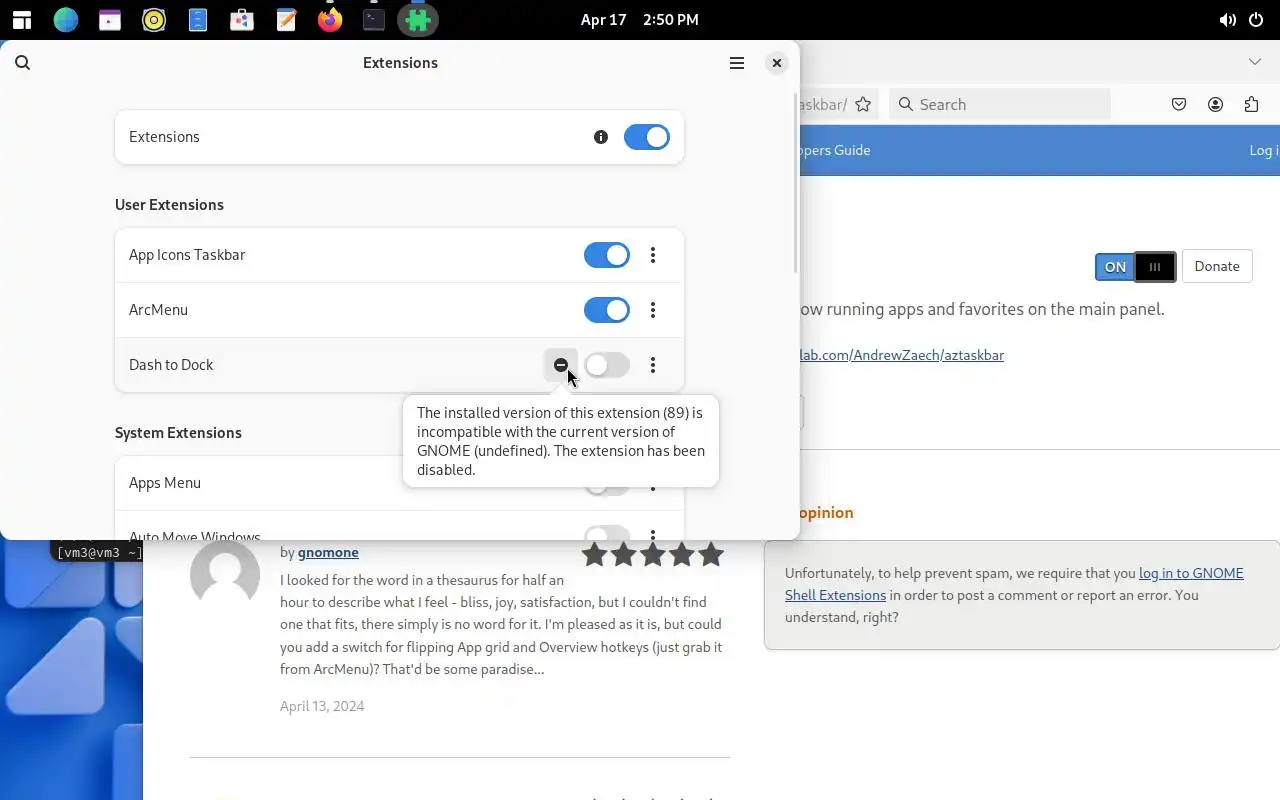Open ArcMenu three-dot options menu
The height and width of the screenshot is (800, 1280).
[x=653, y=310]
